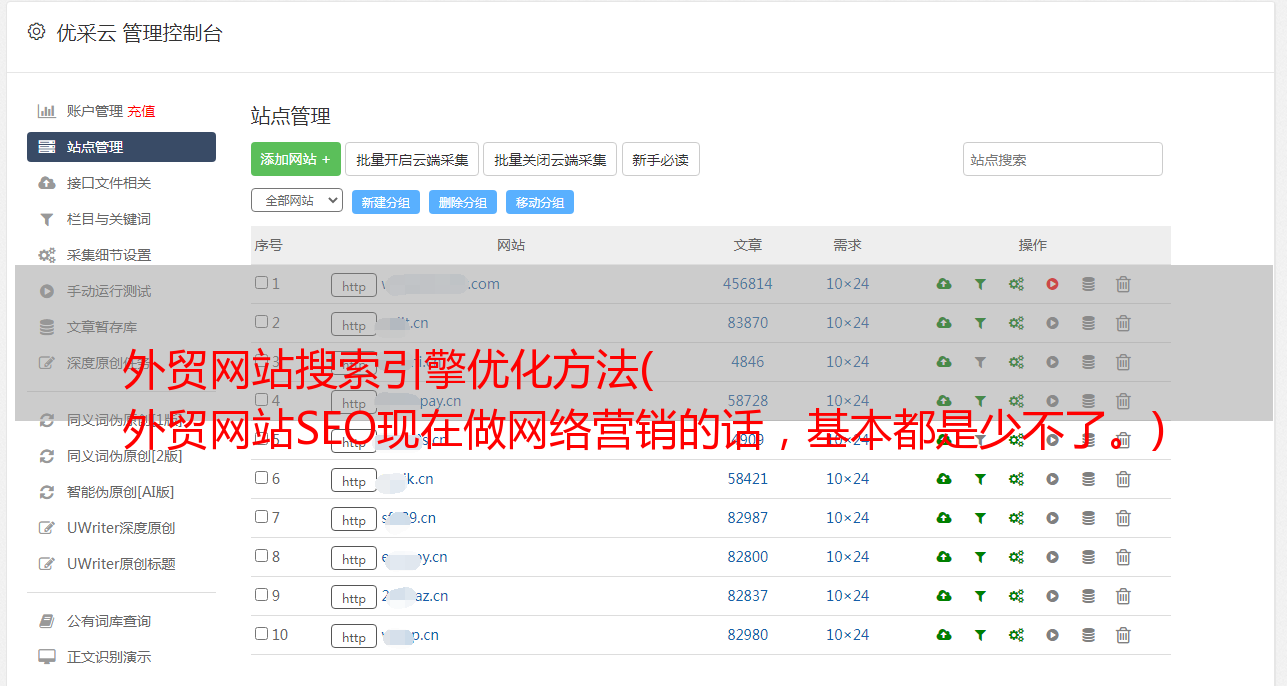The width and height of the screenshot is (1287, 686).
Task: Click the gears icon in row 8
Action: point(1016,557)
